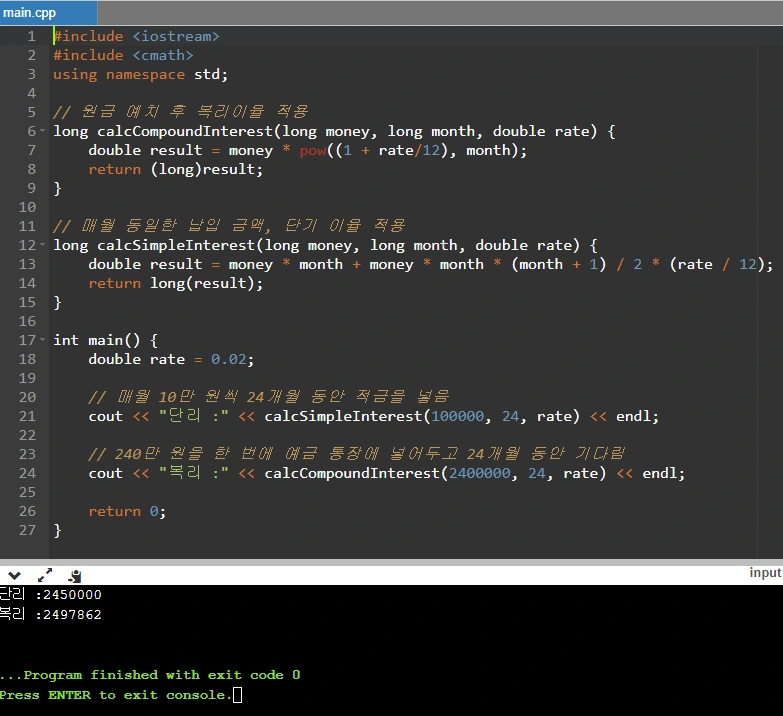Switch to the input tab in console
783x716 pixels.
point(765,573)
